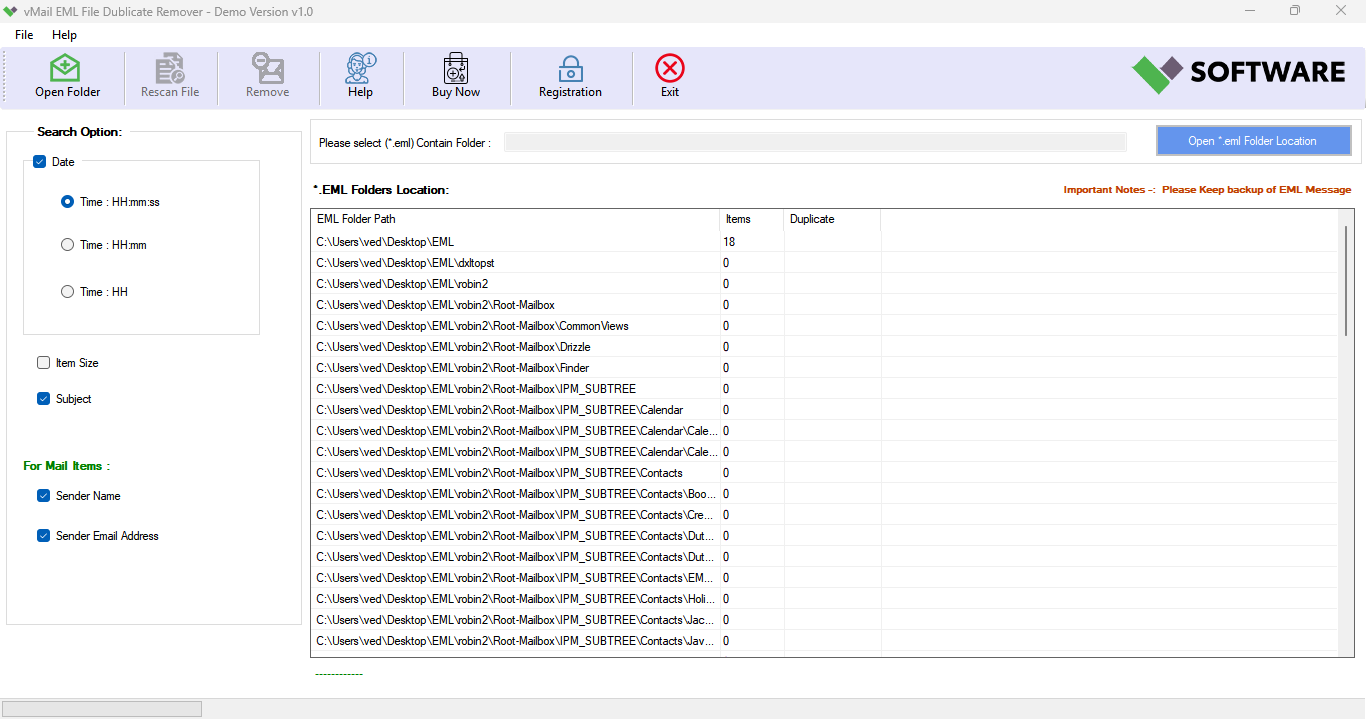Click the items count 18 cell
The height and width of the screenshot is (720, 1366).
coord(752,241)
